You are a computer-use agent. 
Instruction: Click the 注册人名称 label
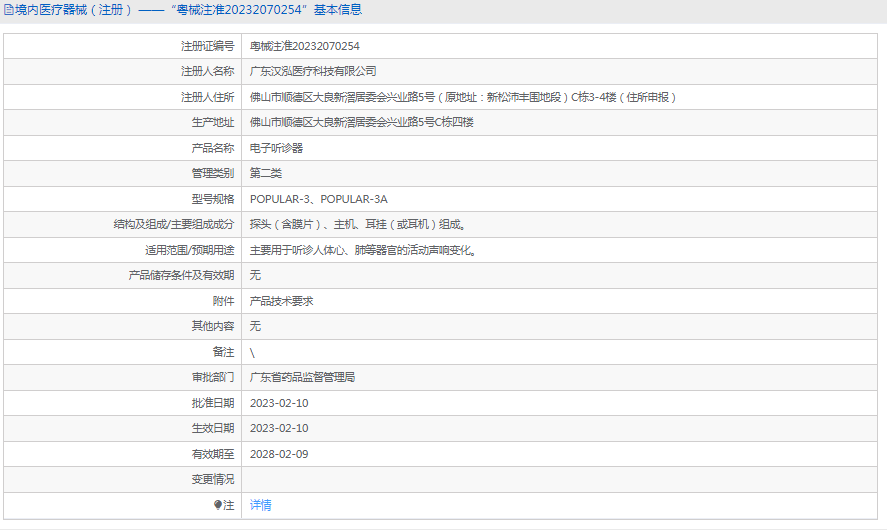coord(207,71)
